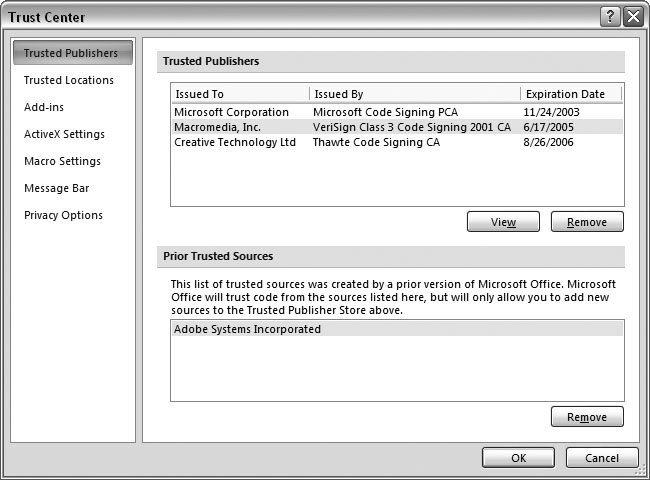This screenshot has width=650, height=480.
Task: Select the Macromedia, Inc. publisher entry
Action: [x=217, y=127]
